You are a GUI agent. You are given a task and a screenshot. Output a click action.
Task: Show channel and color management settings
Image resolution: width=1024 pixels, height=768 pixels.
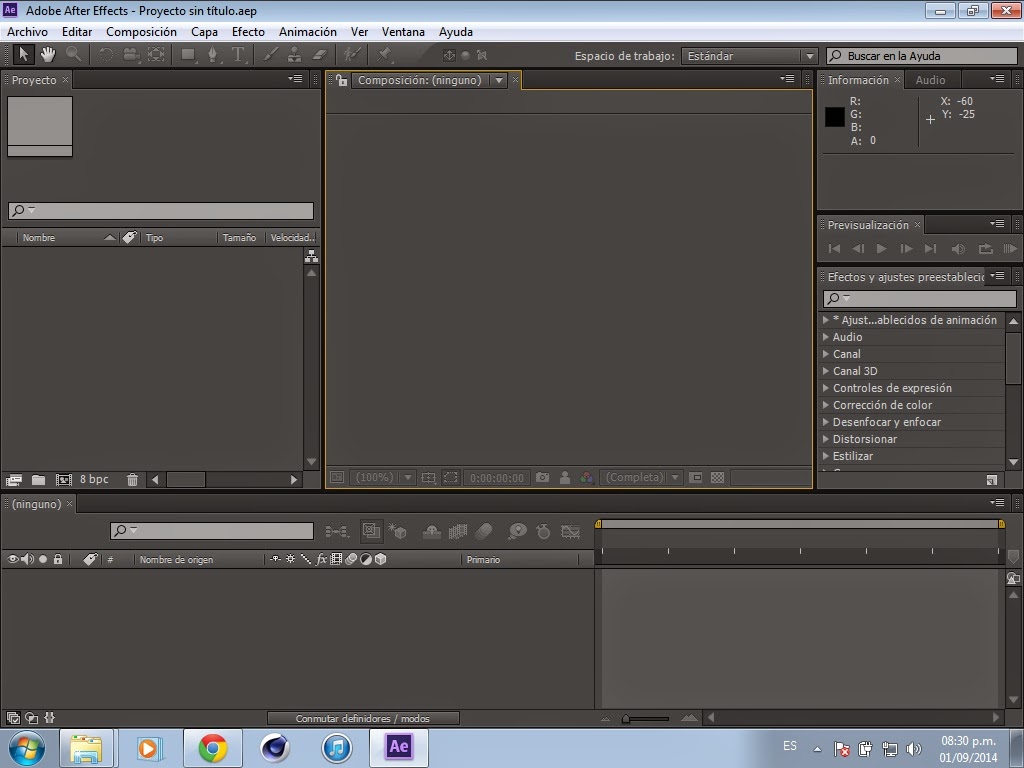tap(586, 477)
